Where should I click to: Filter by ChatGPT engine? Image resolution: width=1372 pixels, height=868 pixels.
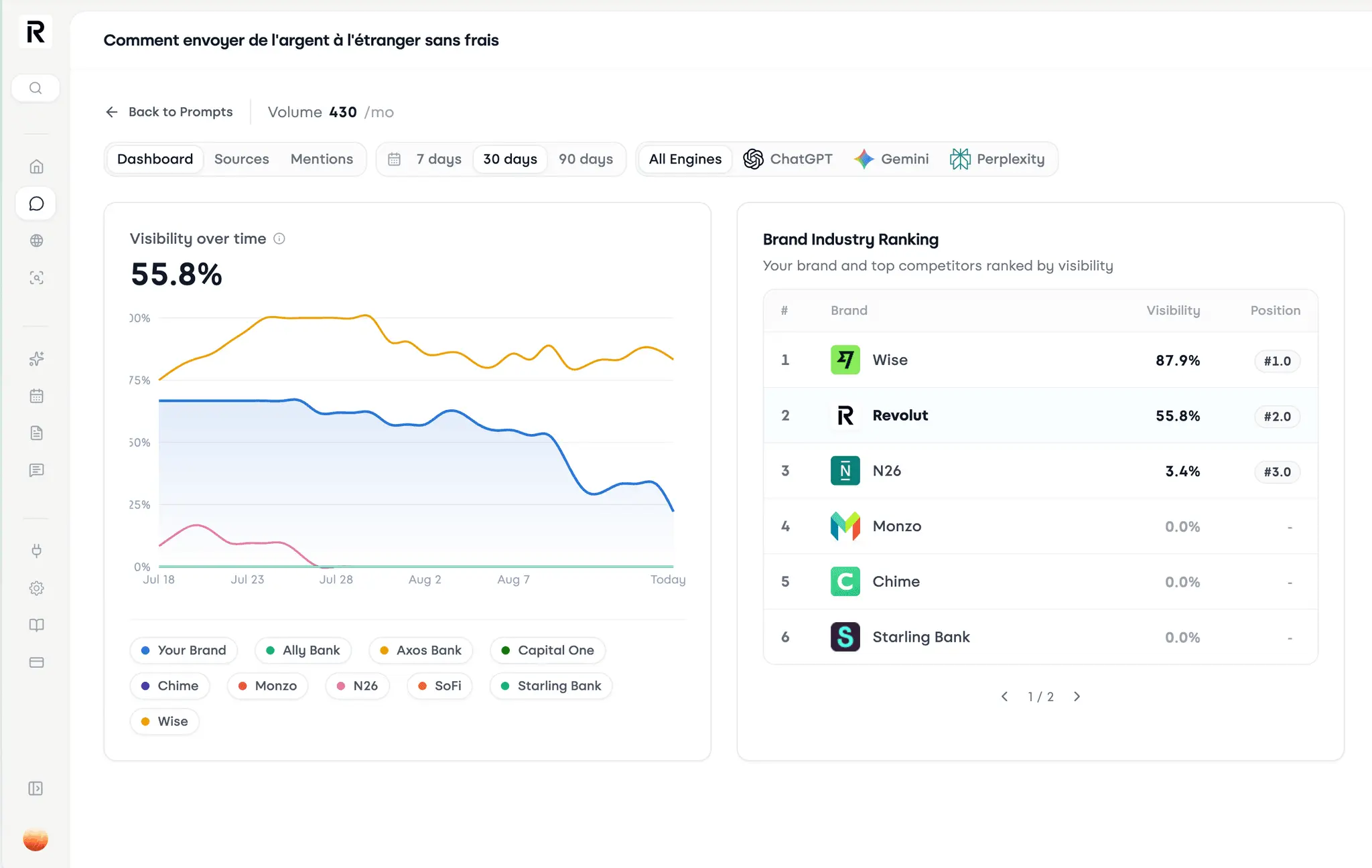pos(788,159)
